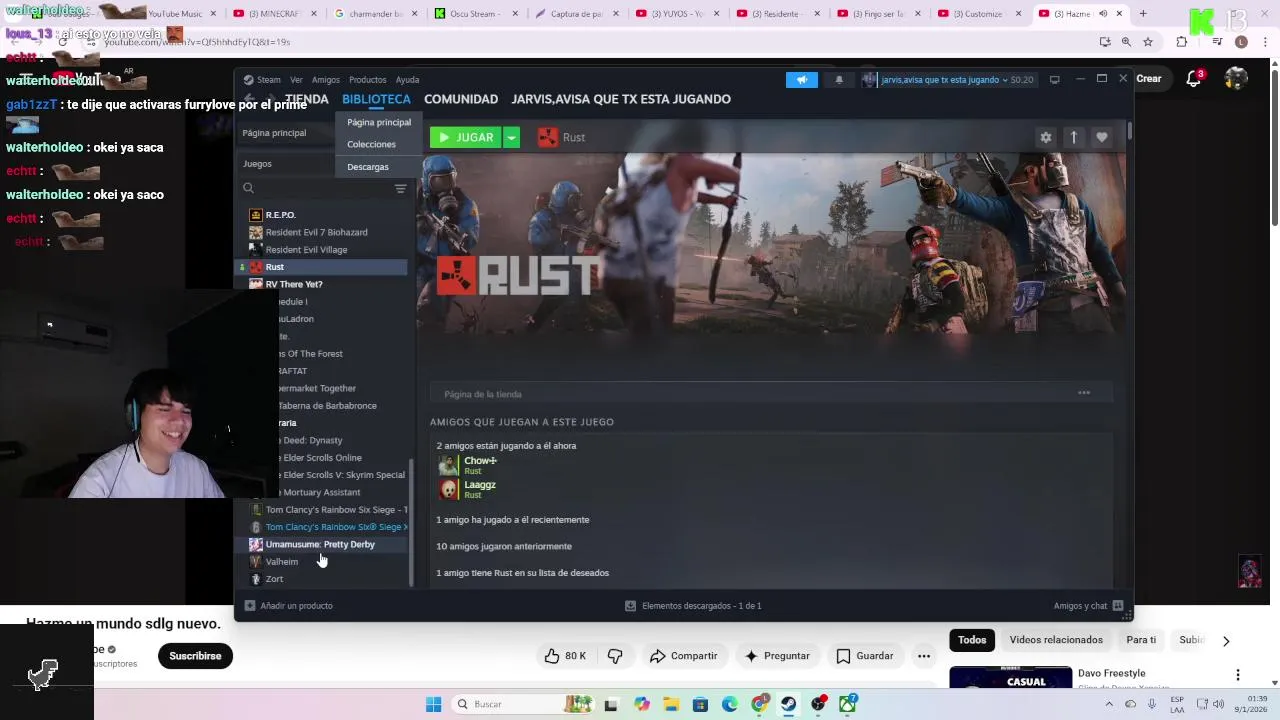The width and height of the screenshot is (1280, 720).
Task: Open Rust game settings gear icon
Action: [1045, 137]
